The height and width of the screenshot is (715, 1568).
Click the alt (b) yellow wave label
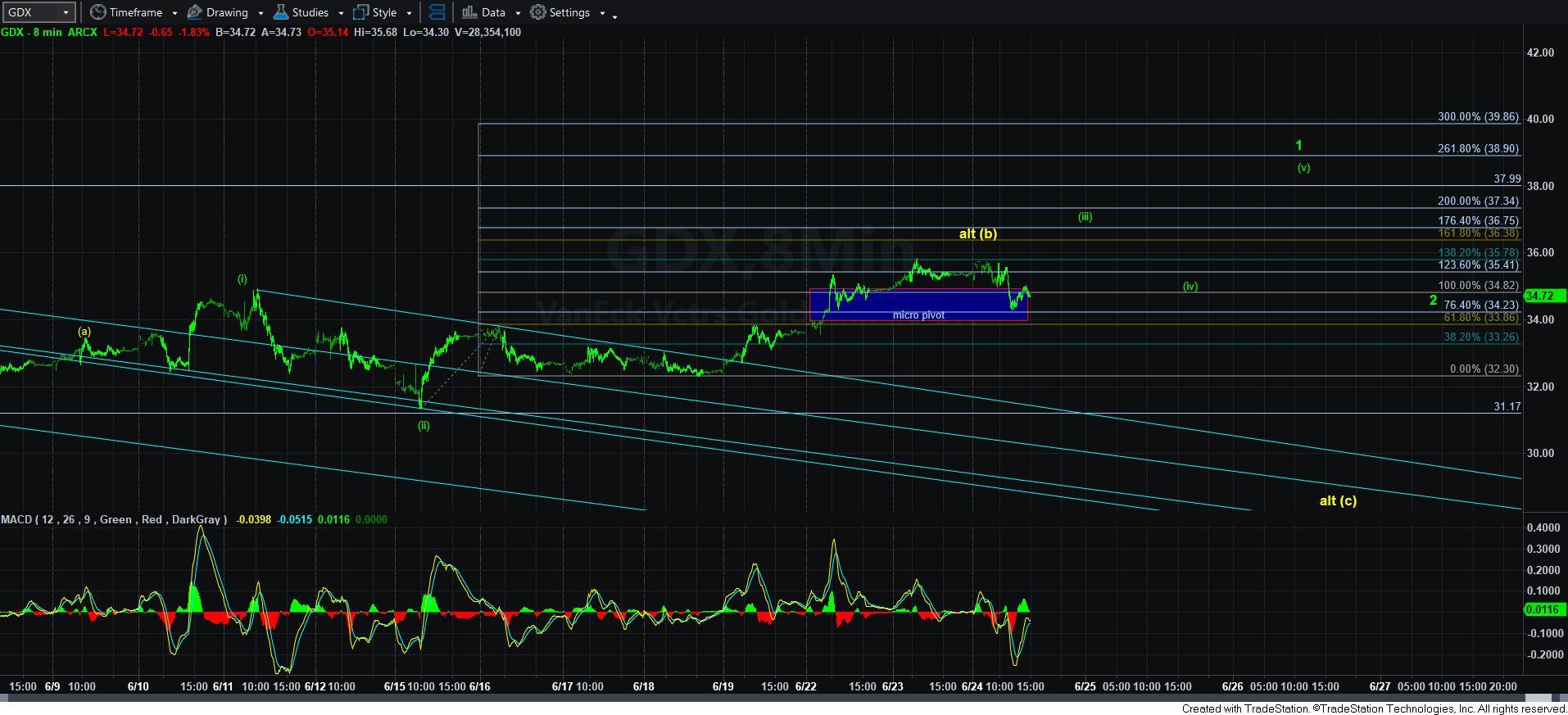tap(978, 234)
